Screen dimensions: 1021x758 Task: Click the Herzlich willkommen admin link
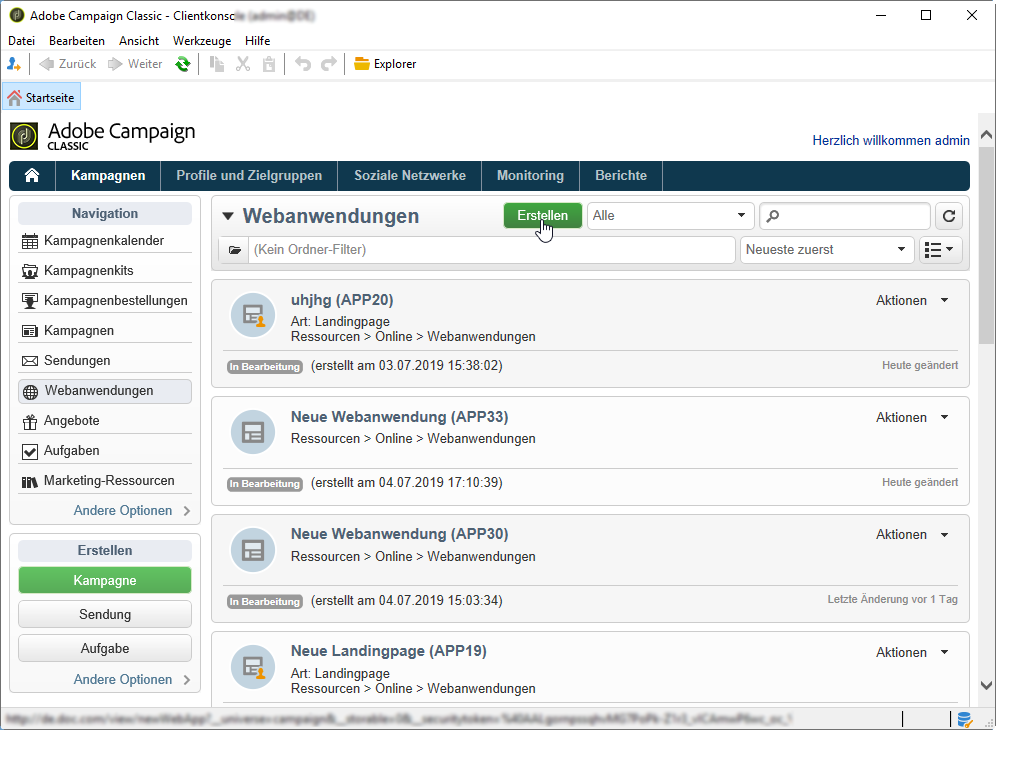(891, 140)
